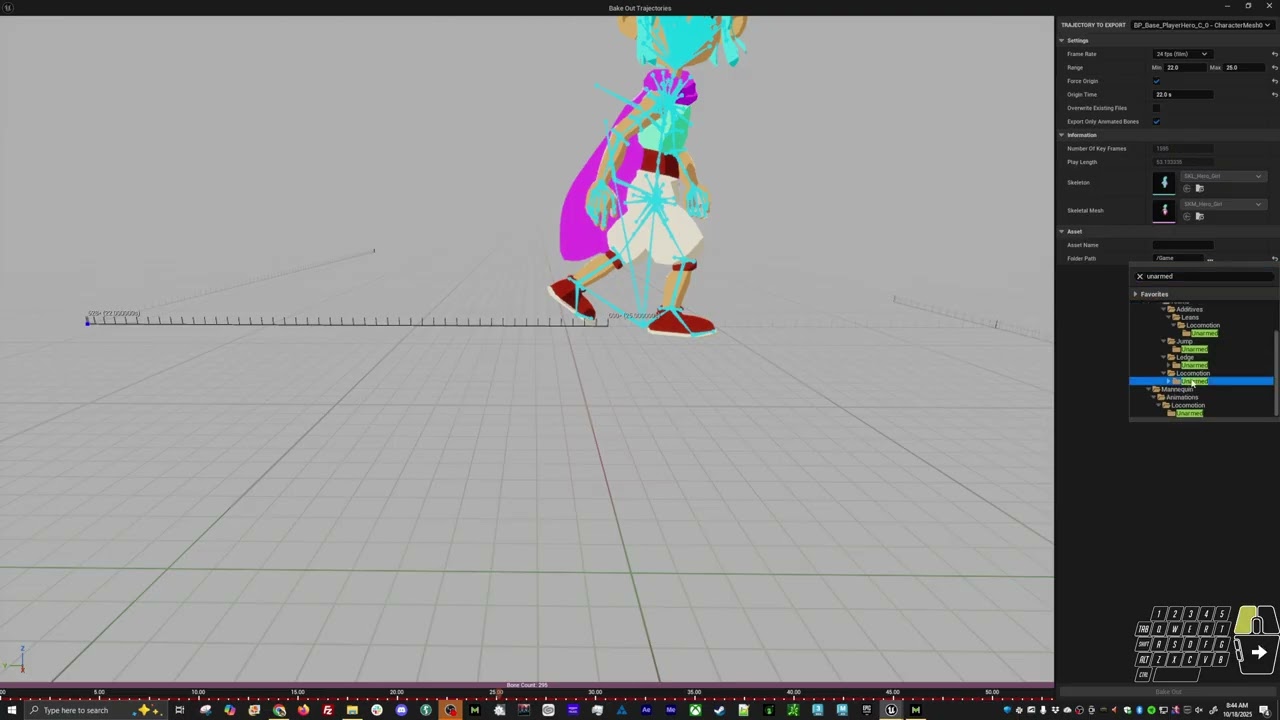Reset Frame Rate to default arrow

point(1274,54)
